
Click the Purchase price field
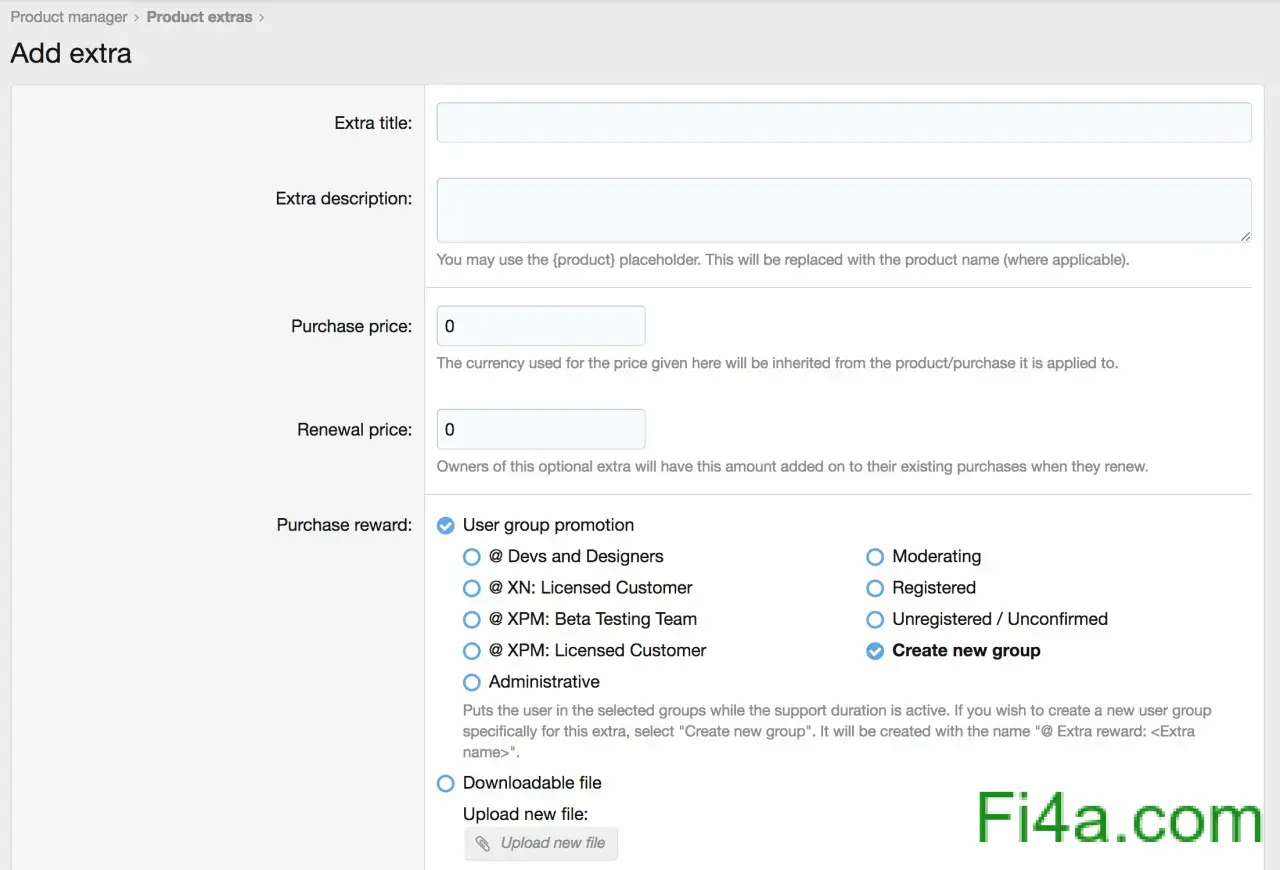[541, 326]
